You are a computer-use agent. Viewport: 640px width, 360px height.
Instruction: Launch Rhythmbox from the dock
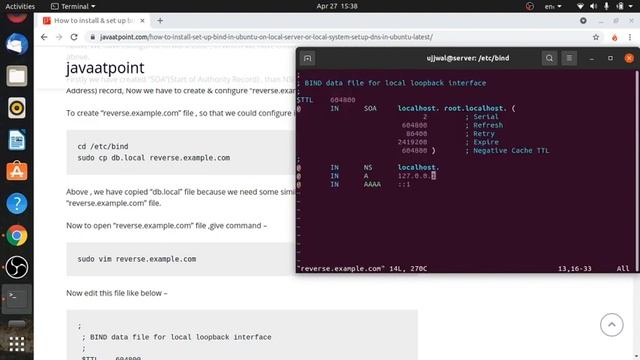[x=17, y=108]
